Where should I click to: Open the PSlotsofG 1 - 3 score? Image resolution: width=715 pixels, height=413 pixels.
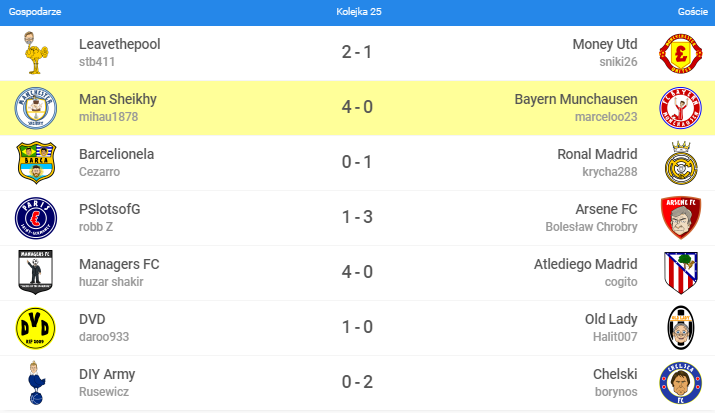358,217
